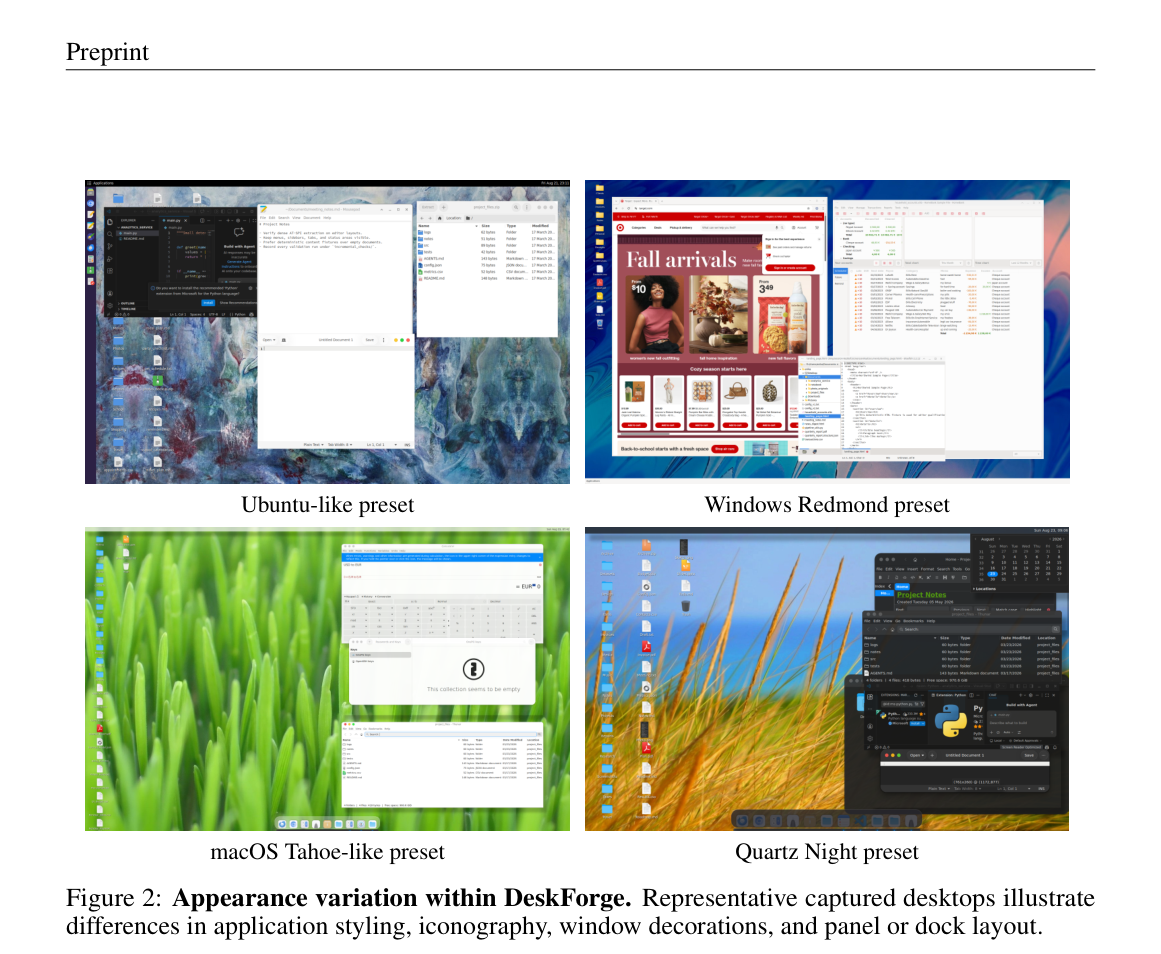The image size is (1161, 954).
Task: Open Explorer icon in Ubuntu-like VS Code
Action: (110, 222)
